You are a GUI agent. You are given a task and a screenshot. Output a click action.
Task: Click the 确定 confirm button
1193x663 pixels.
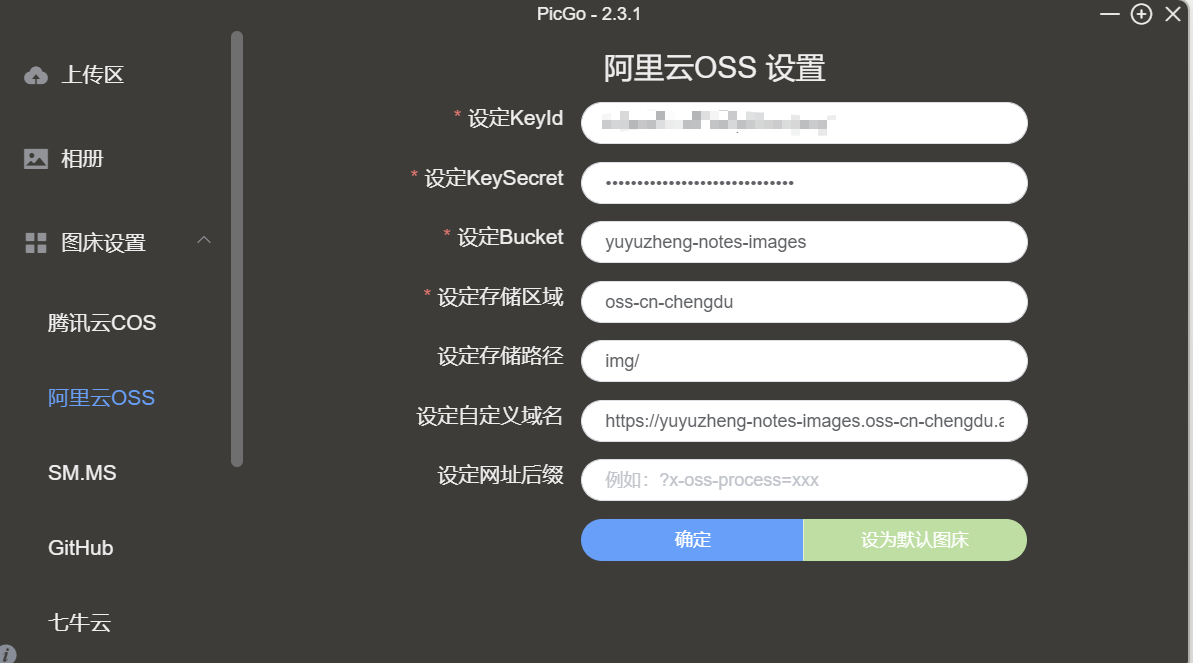coord(692,540)
